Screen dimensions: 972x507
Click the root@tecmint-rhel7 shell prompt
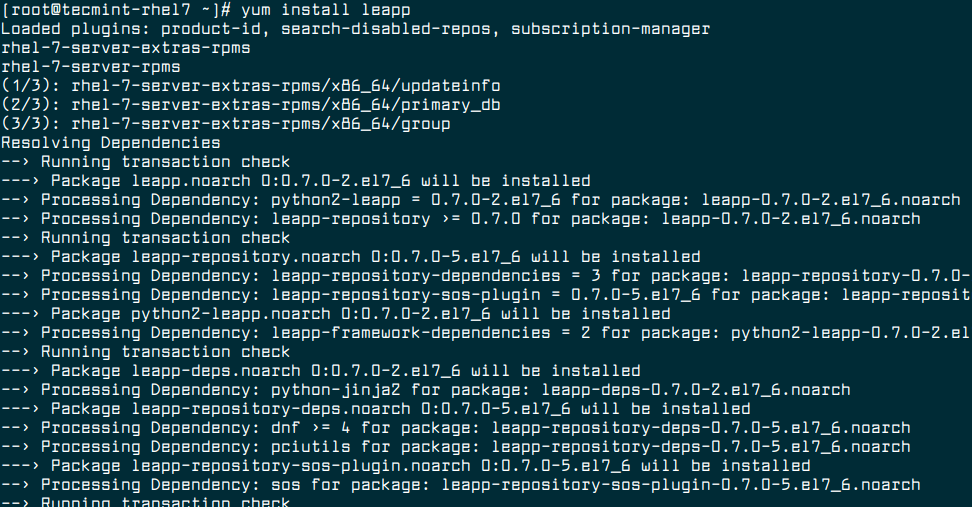pos(117,10)
